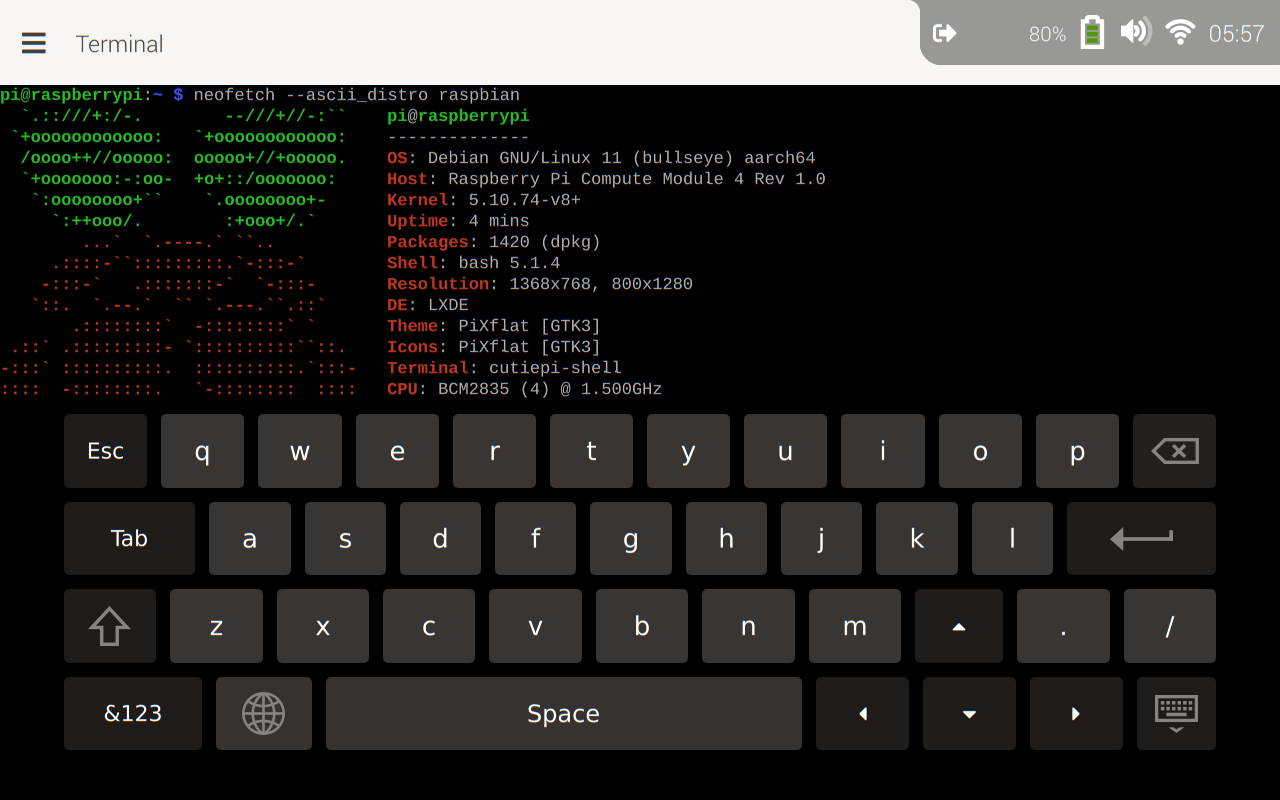Click the Packages 1420 (dpkg) line
The width and height of the screenshot is (1280, 800).
click(494, 242)
